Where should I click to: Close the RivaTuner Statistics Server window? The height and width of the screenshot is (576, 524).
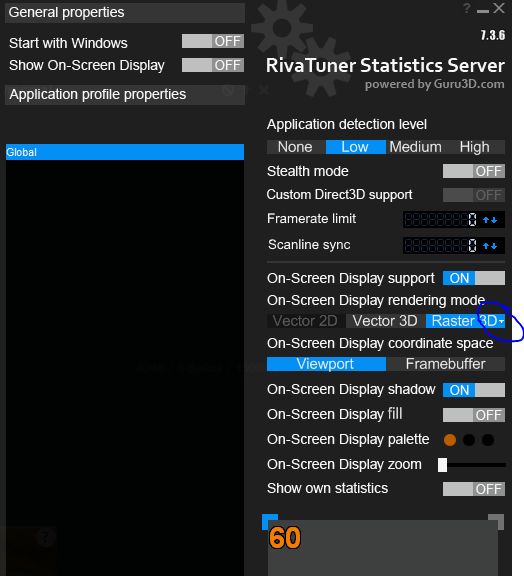tap(499, 8)
